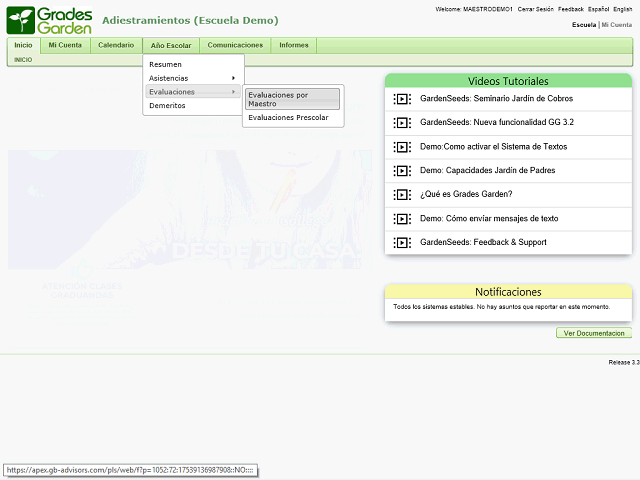640x480 pixels.
Task: Switch to the Calendario tab
Action: click(x=116, y=46)
